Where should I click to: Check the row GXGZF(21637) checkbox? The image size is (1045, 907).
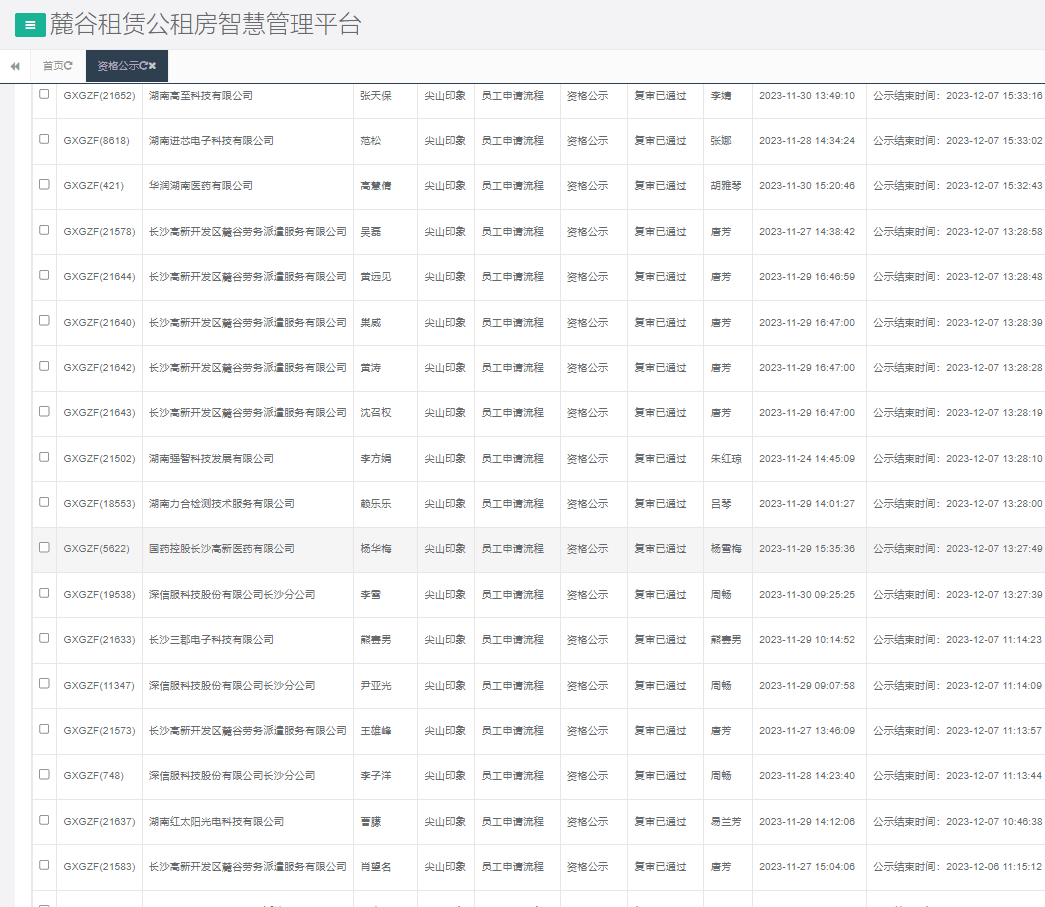click(x=44, y=819)
